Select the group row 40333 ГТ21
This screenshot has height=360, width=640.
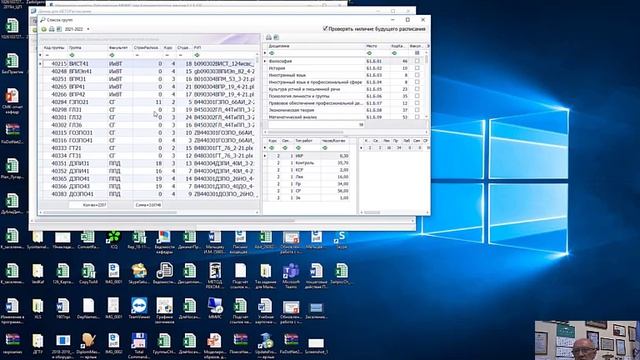click(x=149, y=148)
